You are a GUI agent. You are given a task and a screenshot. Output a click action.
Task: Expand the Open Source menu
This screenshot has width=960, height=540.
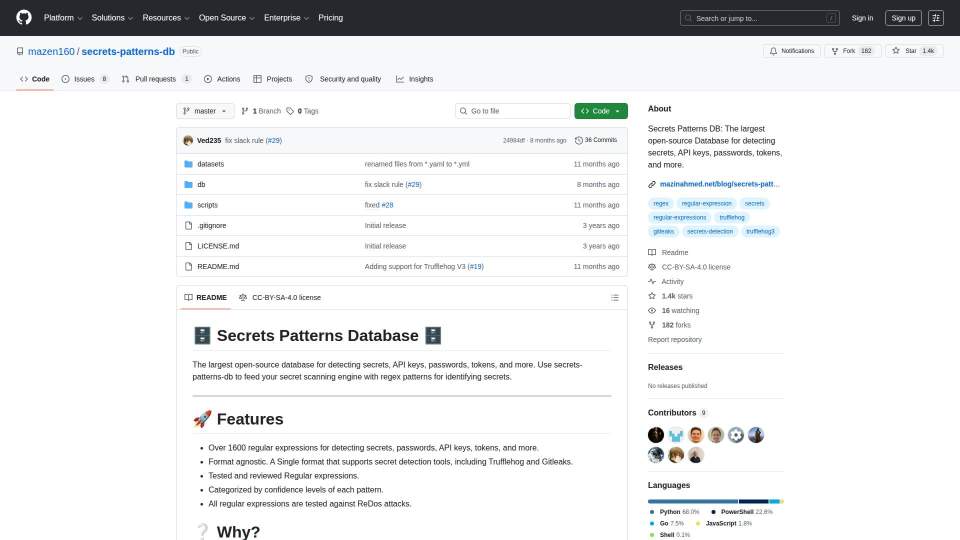(x=227, y=18)
